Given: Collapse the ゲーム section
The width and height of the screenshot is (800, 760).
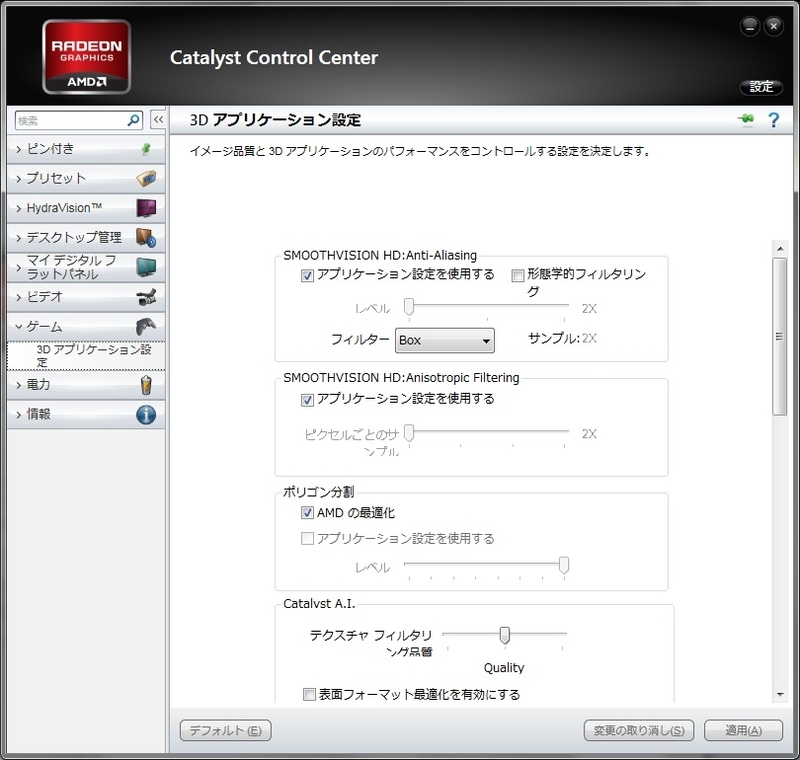Looking at the screenshot, I should click(x=86, y=326).
